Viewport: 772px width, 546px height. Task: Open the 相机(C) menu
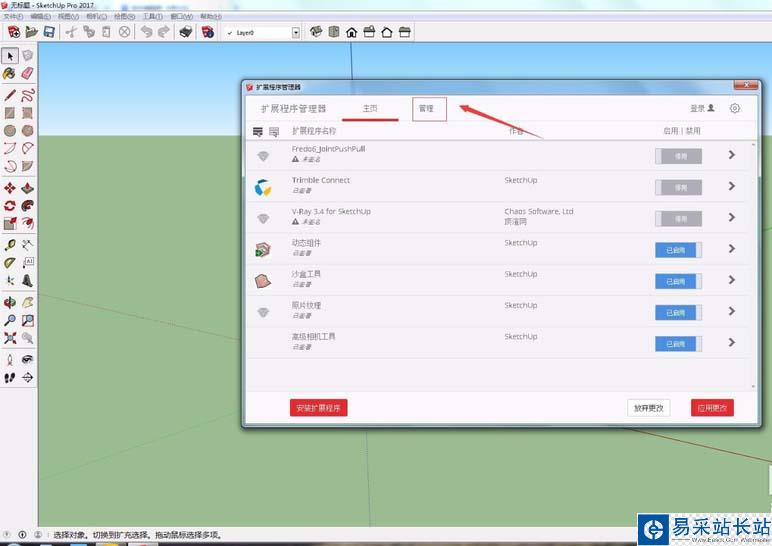coord(96,16)
